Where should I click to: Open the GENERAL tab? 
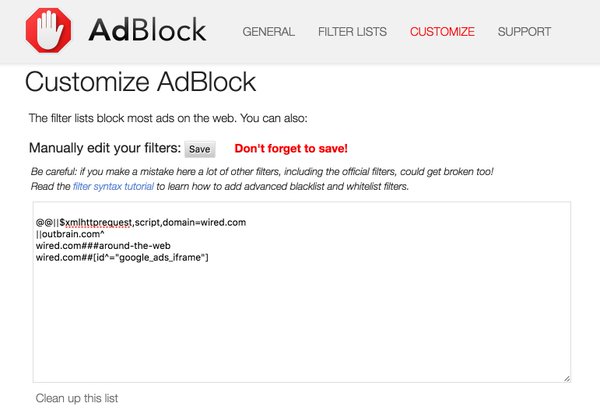point(269,31)
